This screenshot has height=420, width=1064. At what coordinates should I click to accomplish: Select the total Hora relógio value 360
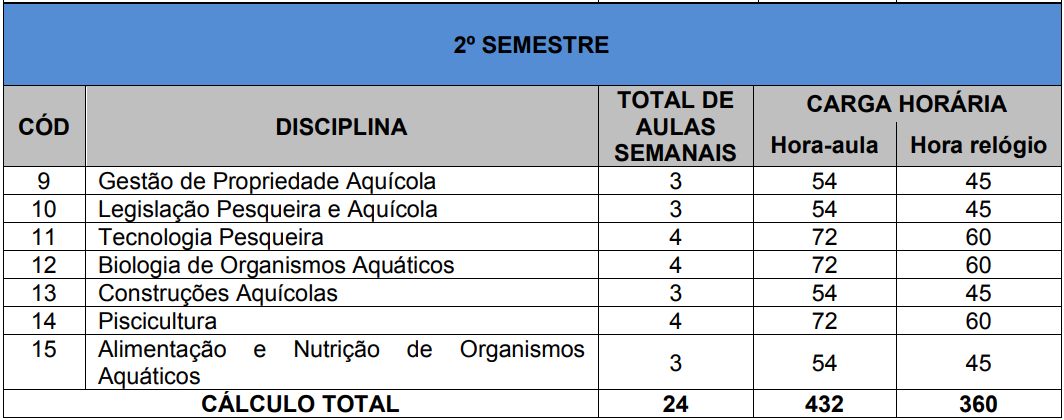[978, 404]
